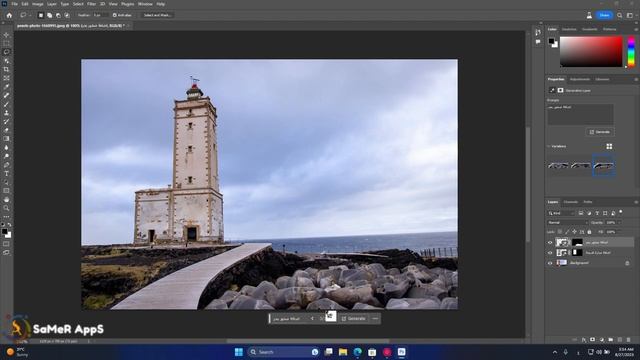Delete layer using trash icon

[628, 340]
